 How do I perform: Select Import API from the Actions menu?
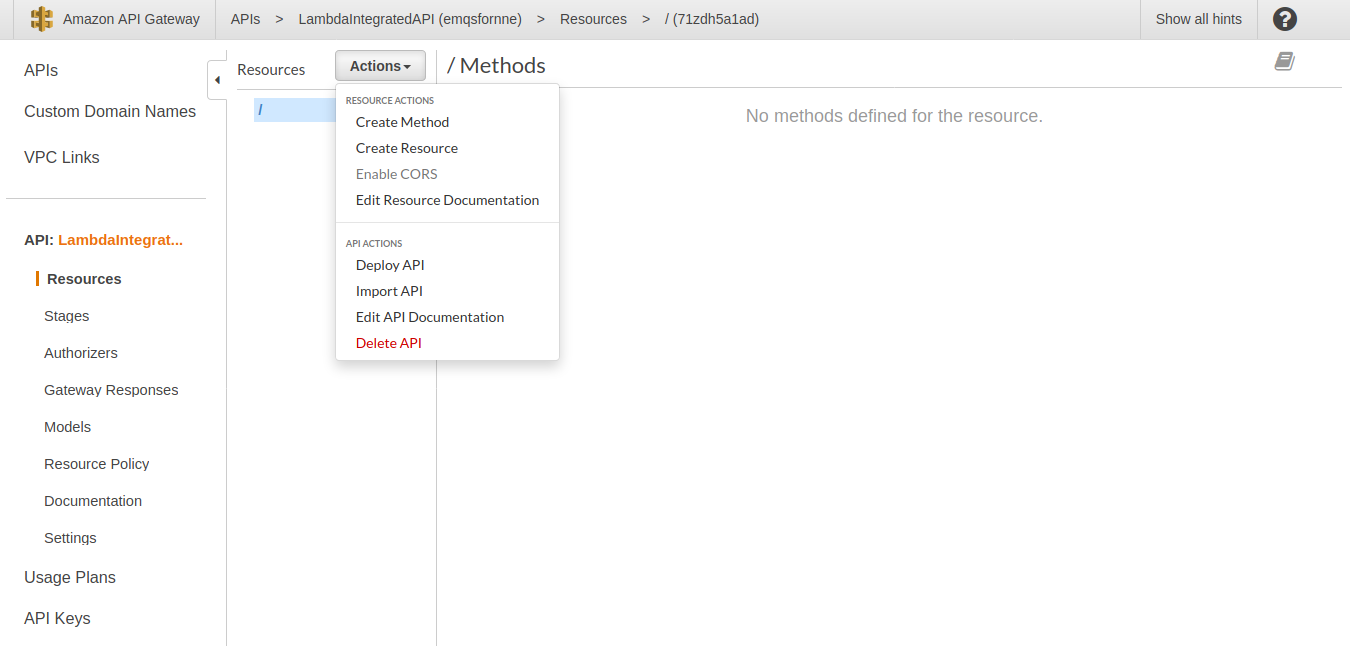388,291
